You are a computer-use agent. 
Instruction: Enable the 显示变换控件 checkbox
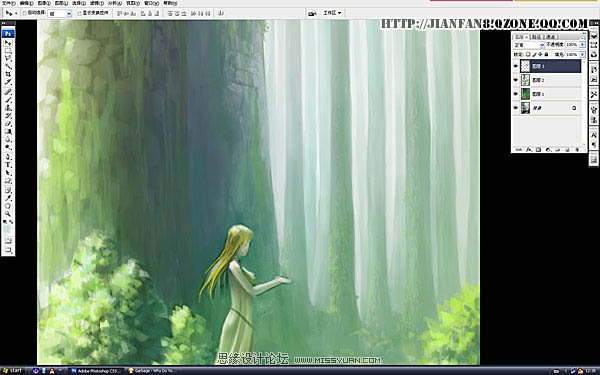tap(80, 13)
